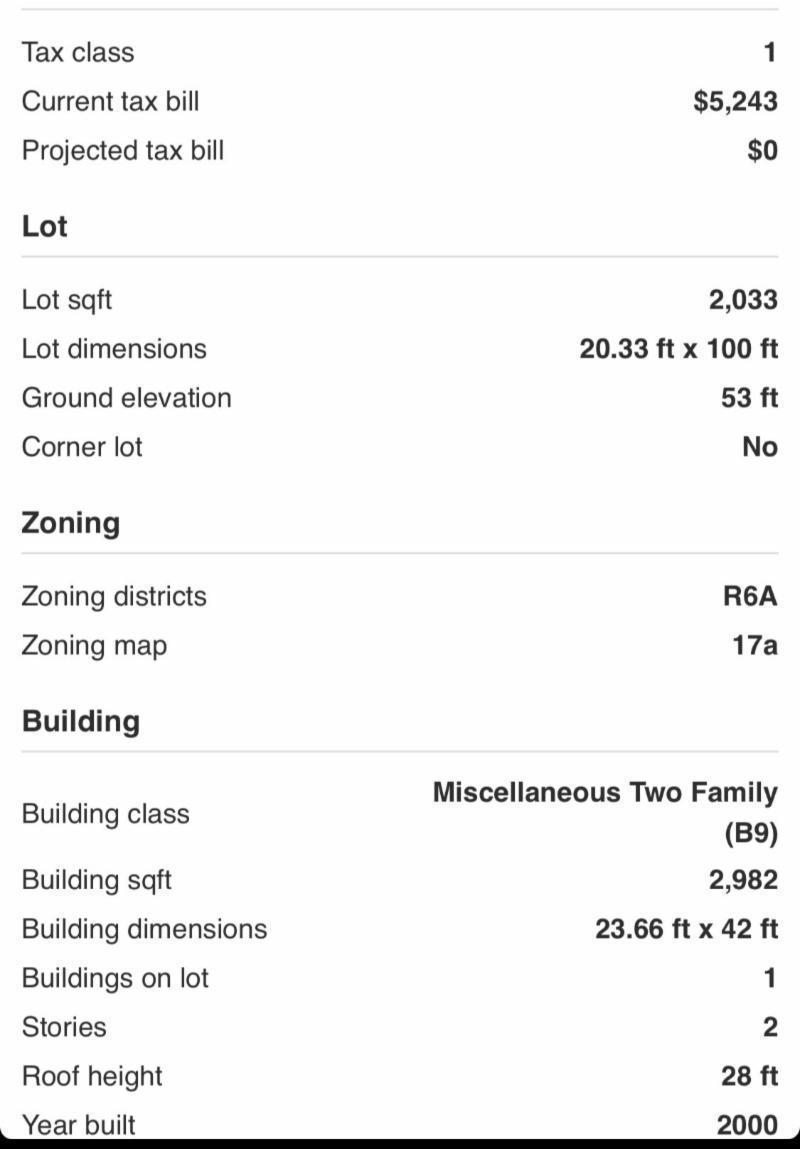800x1149 pixels.
Task: Click the Lot section heading
Action: pos(45,226)
